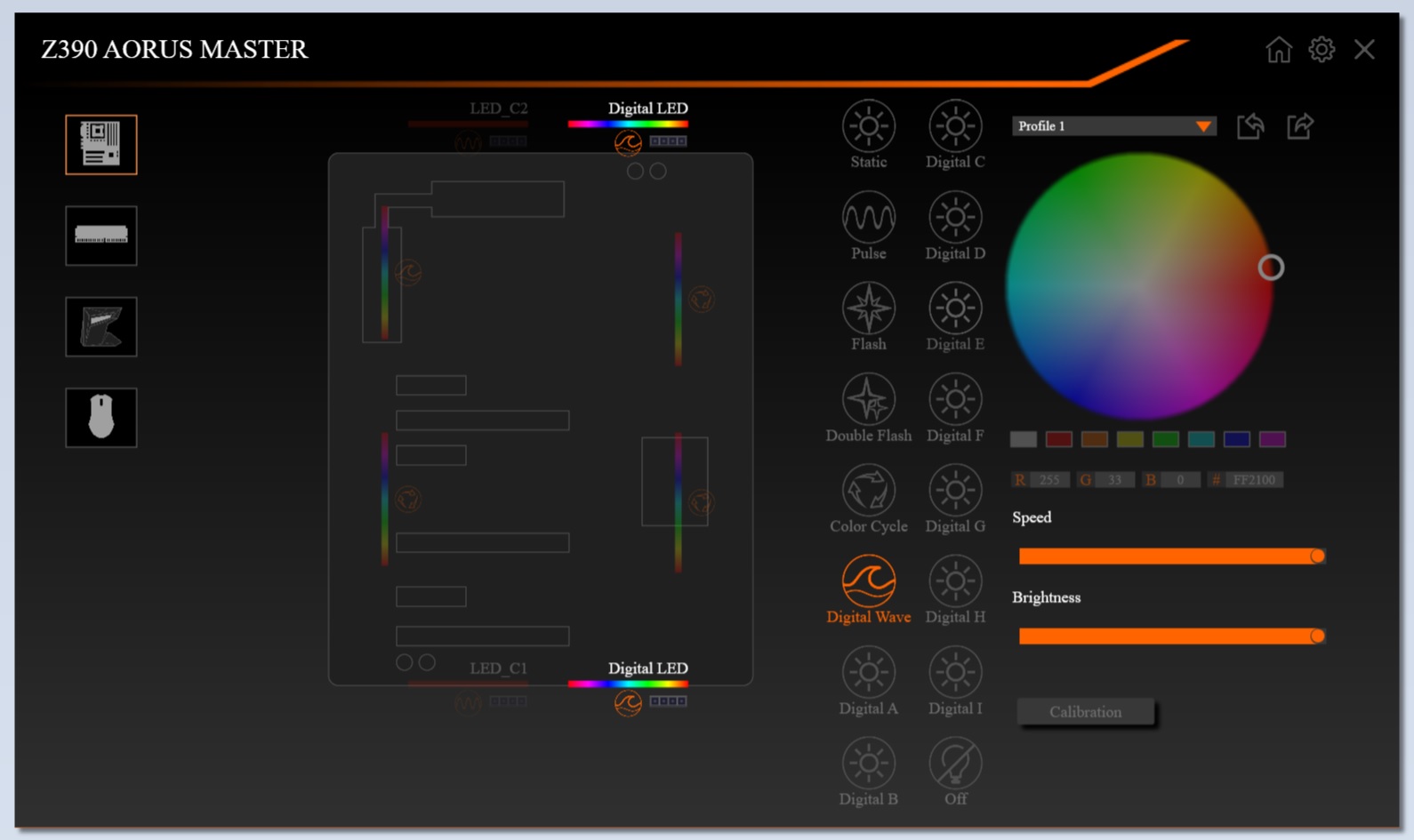
Task: Select the Digital F effect
Action: tap(955, 399)
